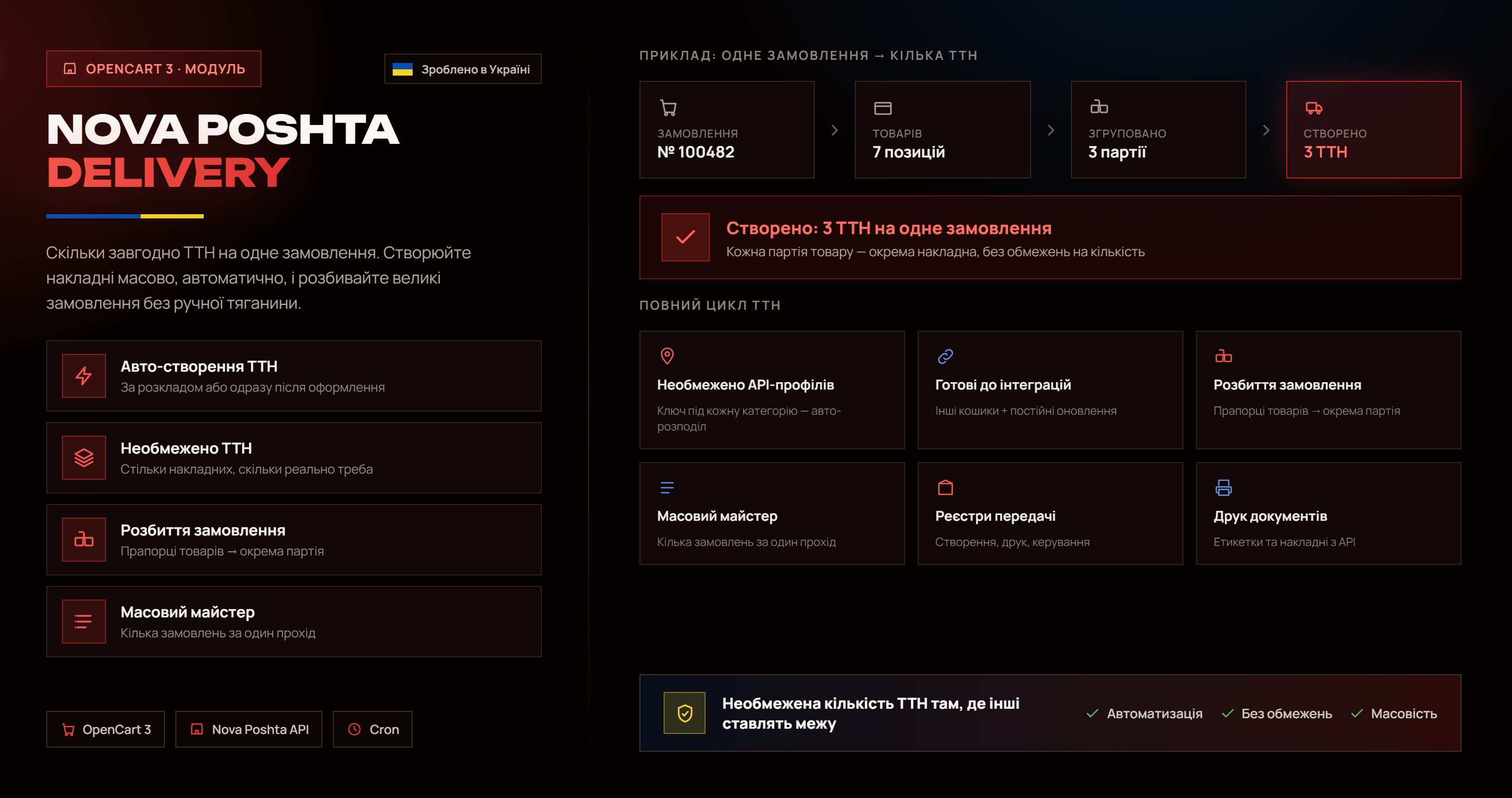Click the truck icon in СТВОРЕНО card
The height and width of the screenshot is (798, 1512).
tap(1314, 108)
